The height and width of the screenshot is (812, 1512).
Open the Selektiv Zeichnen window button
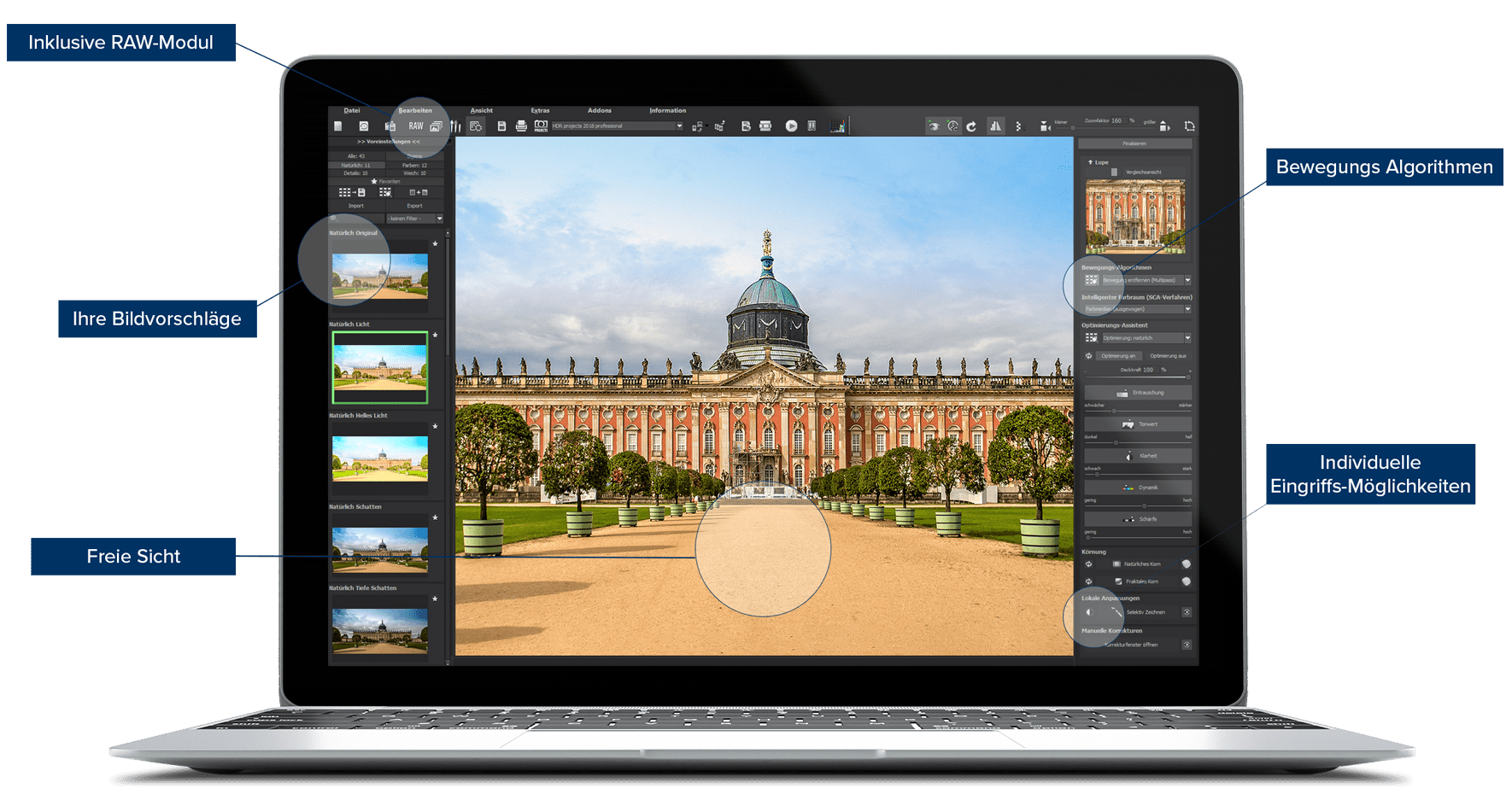[x=1187, y=612]
